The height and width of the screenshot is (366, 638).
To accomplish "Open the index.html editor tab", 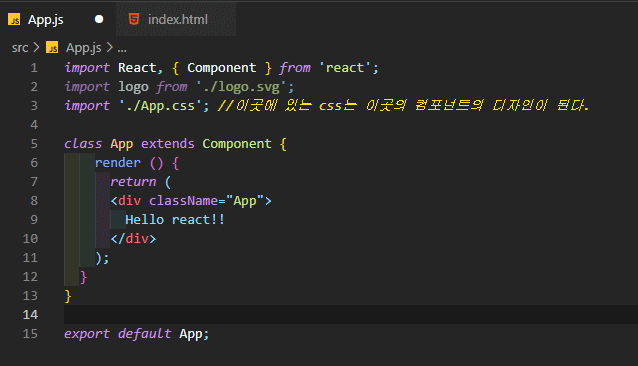I will tap(176, 20).
